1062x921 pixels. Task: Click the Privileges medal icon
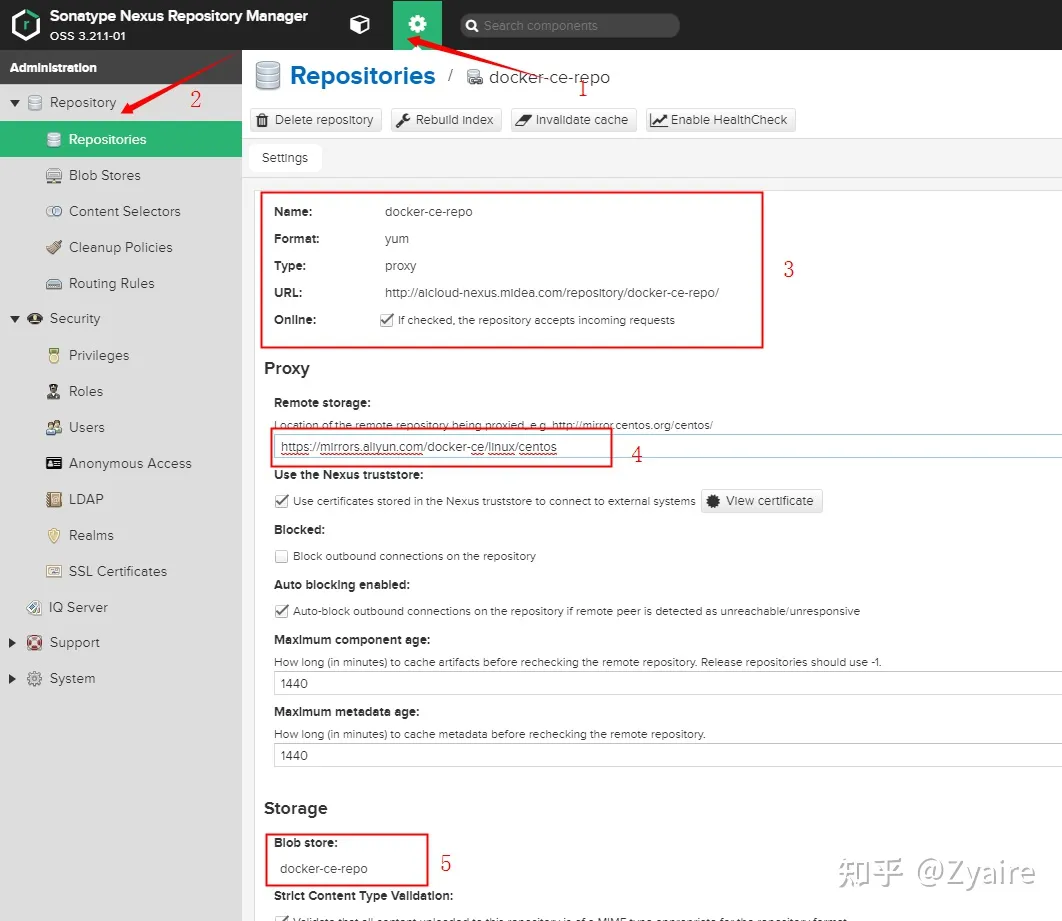(x=54, y=356)
